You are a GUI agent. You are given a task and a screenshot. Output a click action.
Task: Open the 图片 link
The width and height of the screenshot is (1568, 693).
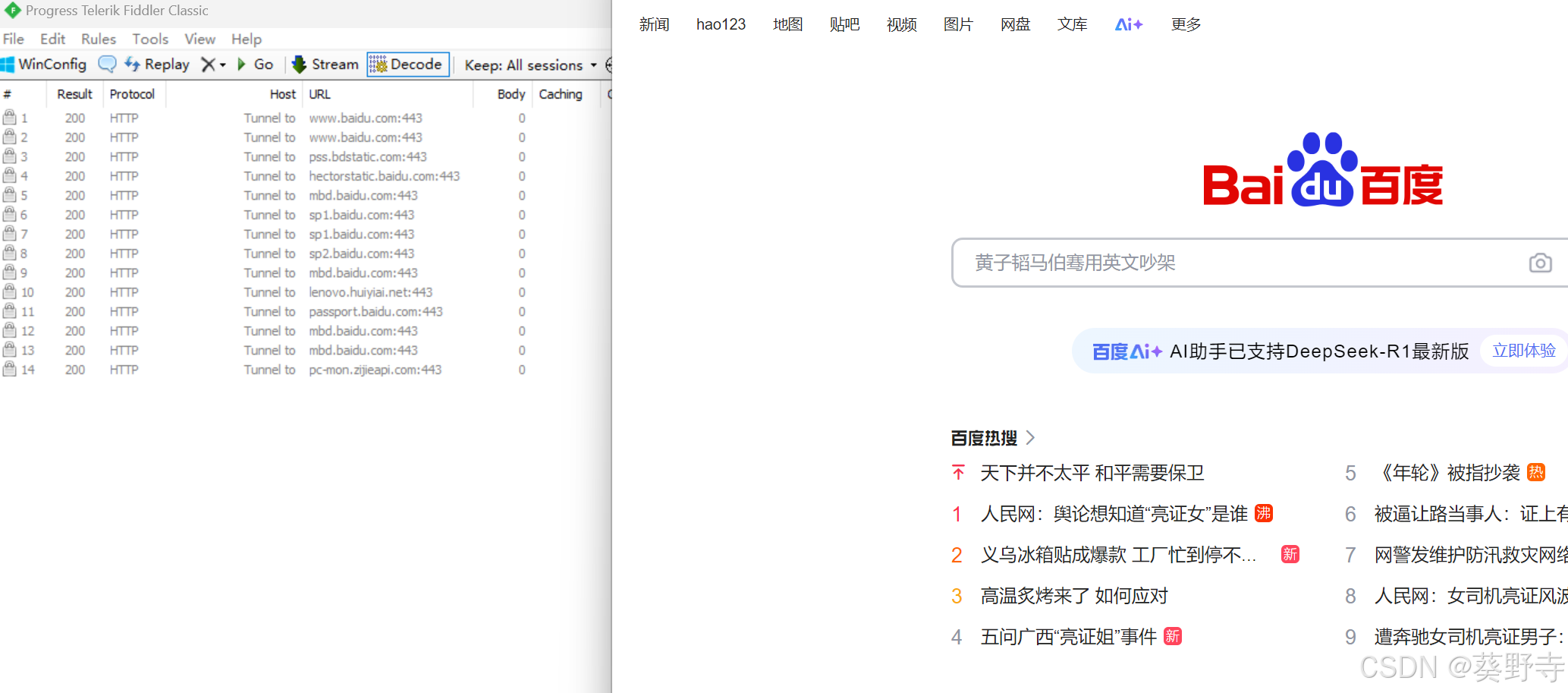pyautogui.click(x=958, y=24)
